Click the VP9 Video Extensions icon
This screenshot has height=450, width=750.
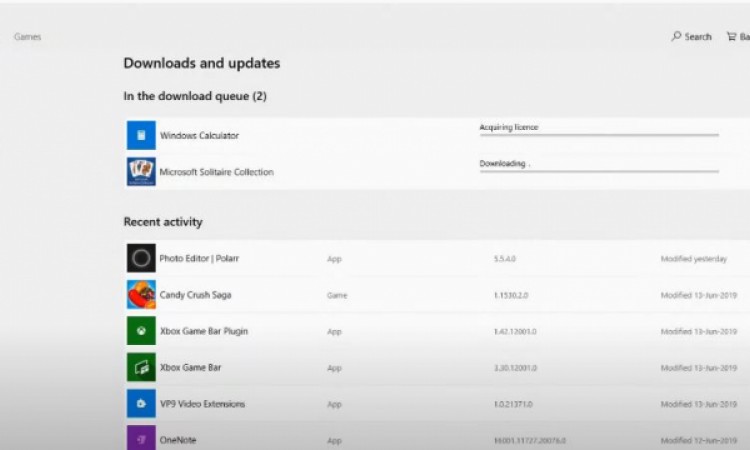coord(141,404)
